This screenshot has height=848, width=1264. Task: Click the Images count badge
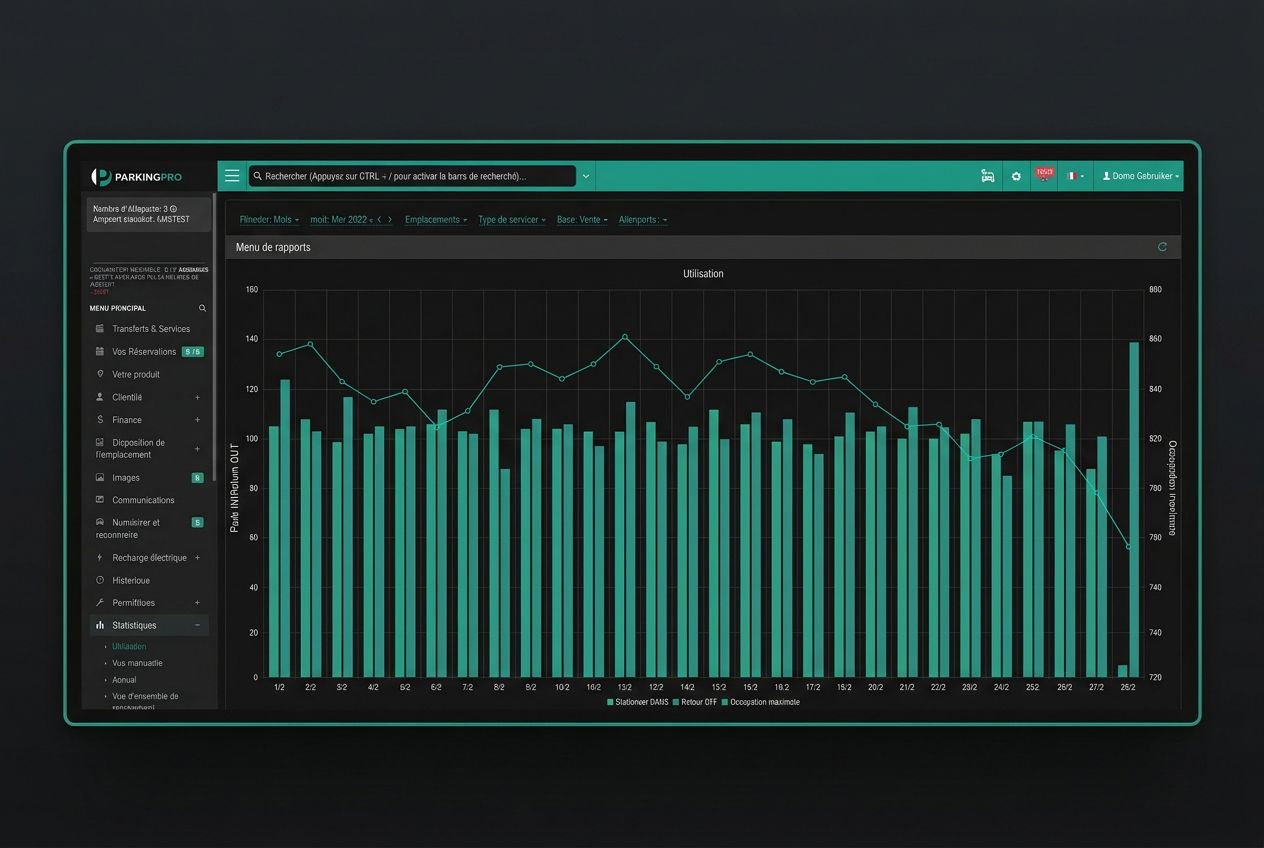point(197,477)
